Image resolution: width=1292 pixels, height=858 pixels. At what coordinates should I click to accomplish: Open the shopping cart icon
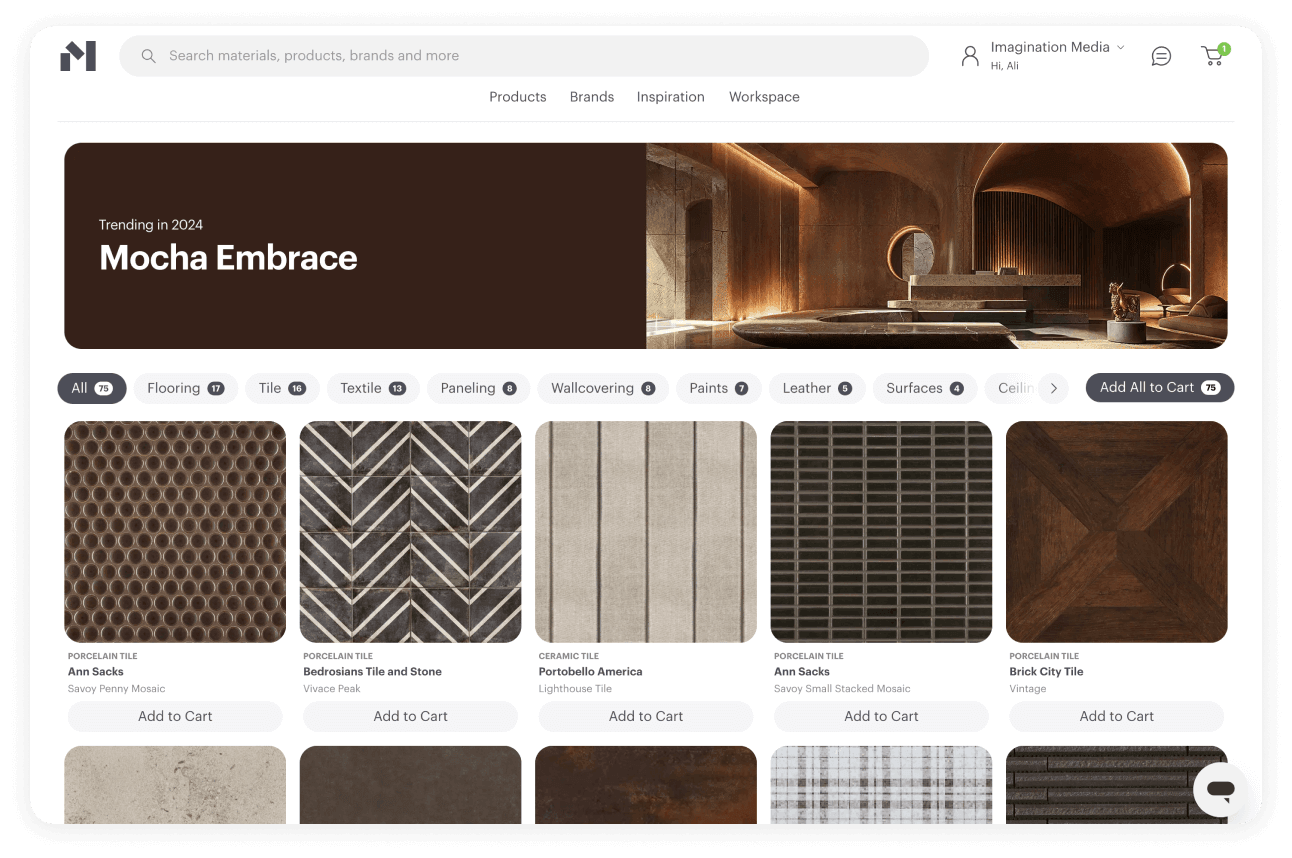1212,56
